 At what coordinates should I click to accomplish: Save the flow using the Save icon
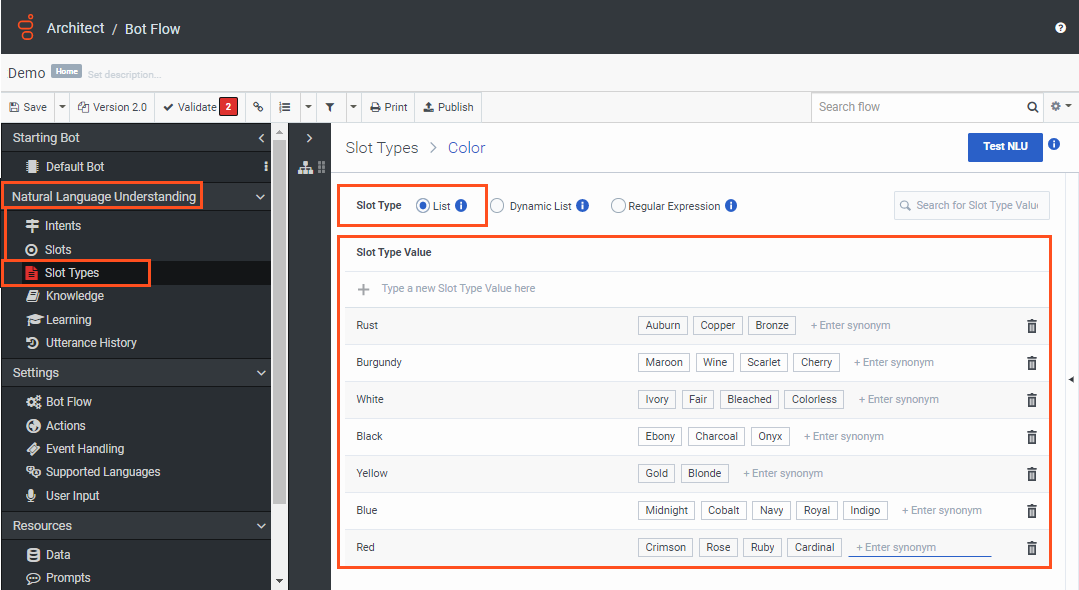[x=28, y=106]
